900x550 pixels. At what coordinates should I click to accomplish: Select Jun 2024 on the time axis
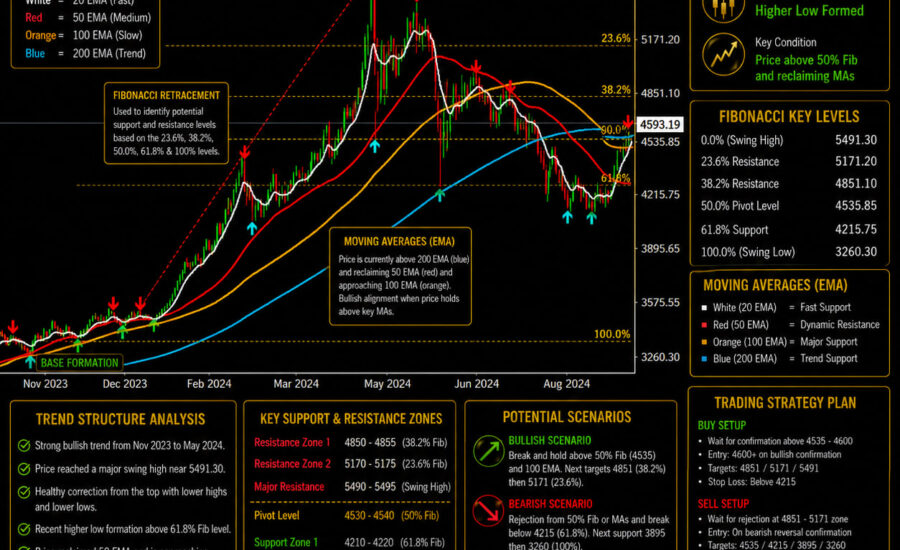point(476,384)
